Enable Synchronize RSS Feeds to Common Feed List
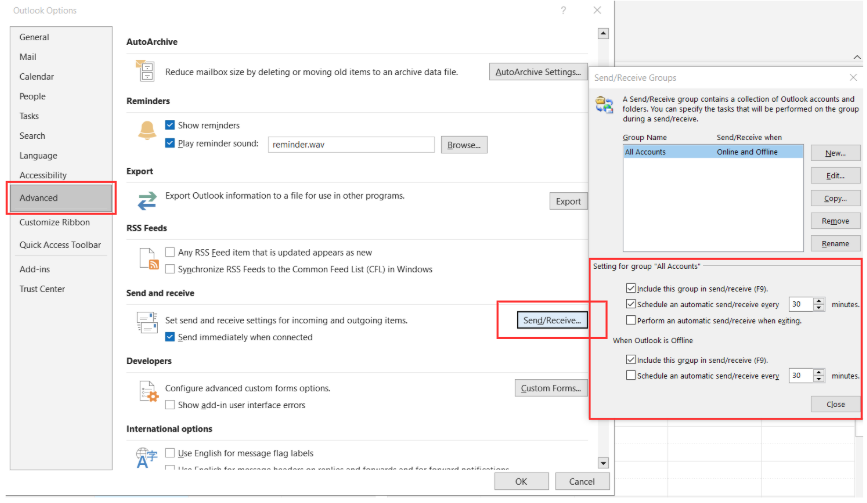This screenshot has height=503, width=867. pos(170,269)
